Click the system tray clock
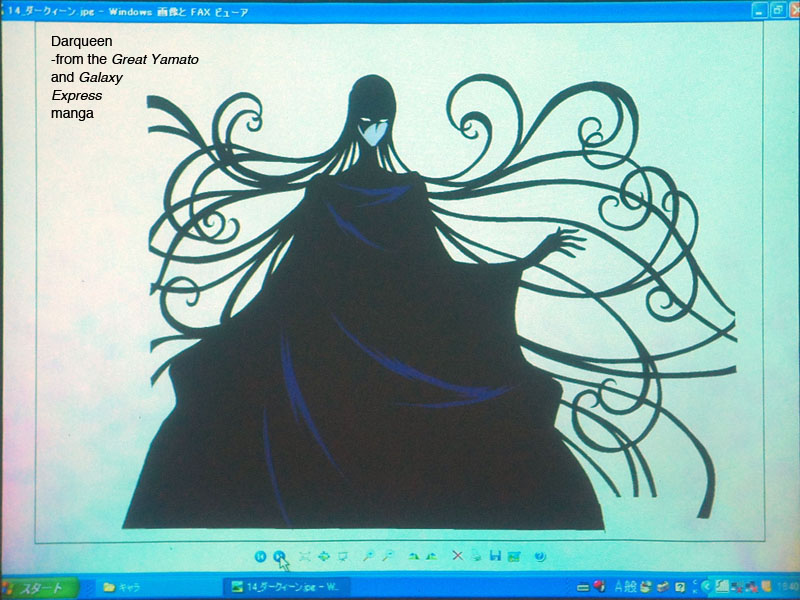The height and width of the screenshot is (600, 800). 786,587
